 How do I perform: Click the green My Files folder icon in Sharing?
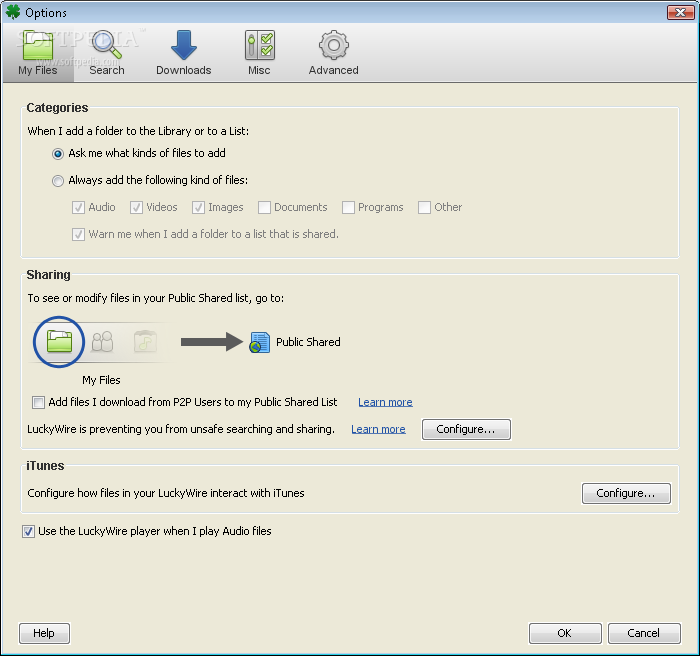tap(59, 342)
